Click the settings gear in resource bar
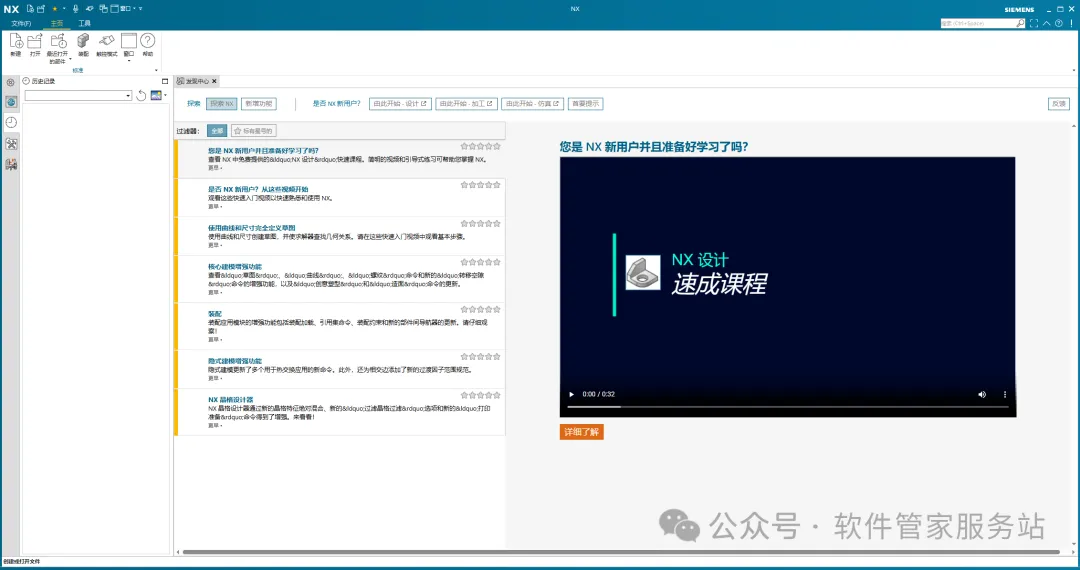Screen dimensions: 1080x570 click(x=11, y=83)
